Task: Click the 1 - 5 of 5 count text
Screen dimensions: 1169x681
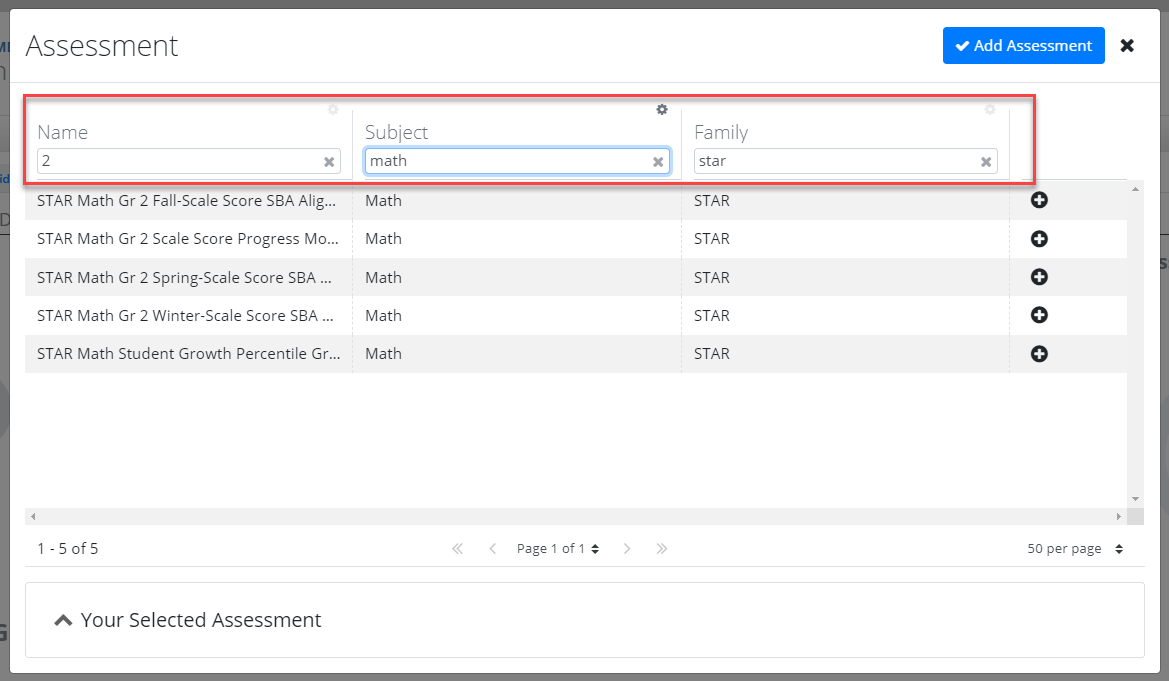Action: 68,549
